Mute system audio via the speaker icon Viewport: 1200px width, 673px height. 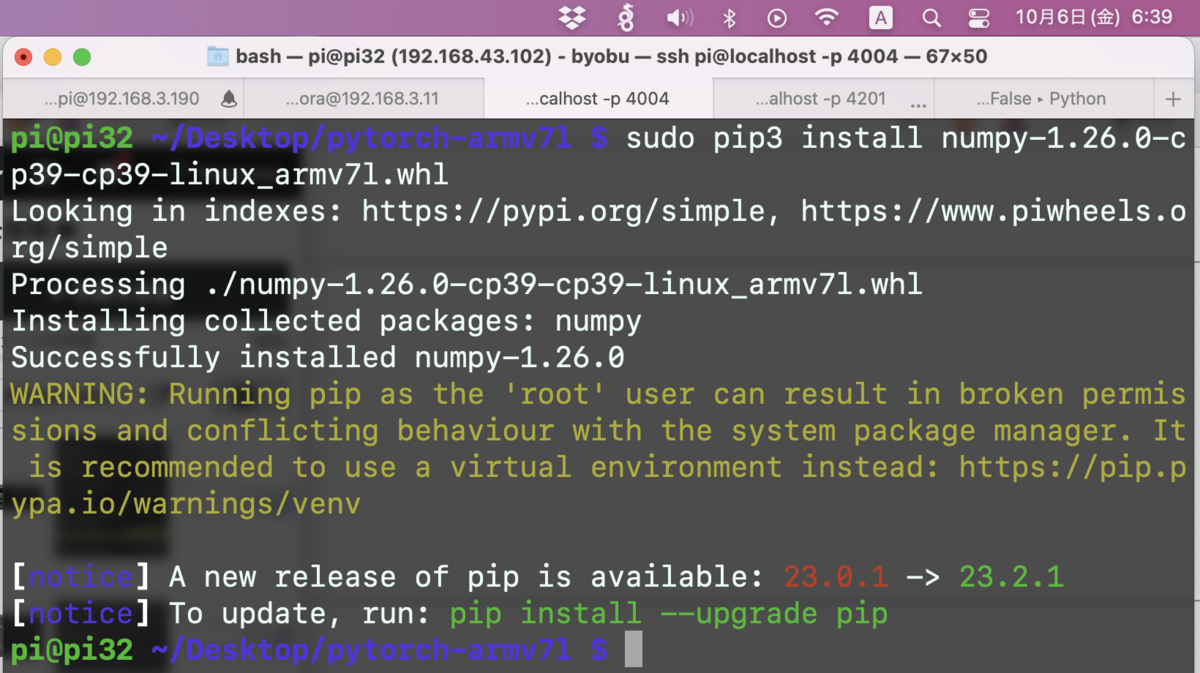click(681, 18)
